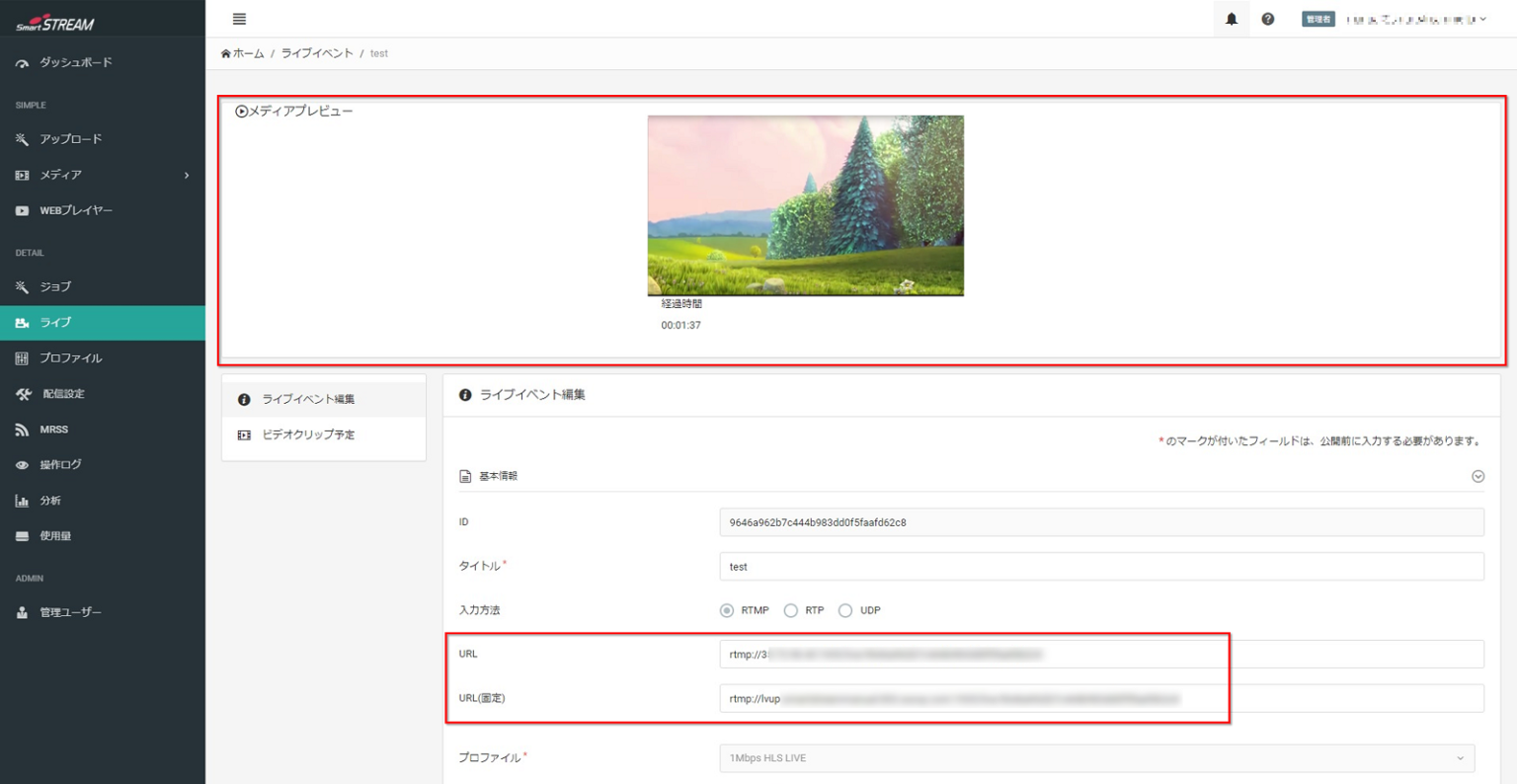
Task: Click the help question mark icon
Action: (1268, 19)
